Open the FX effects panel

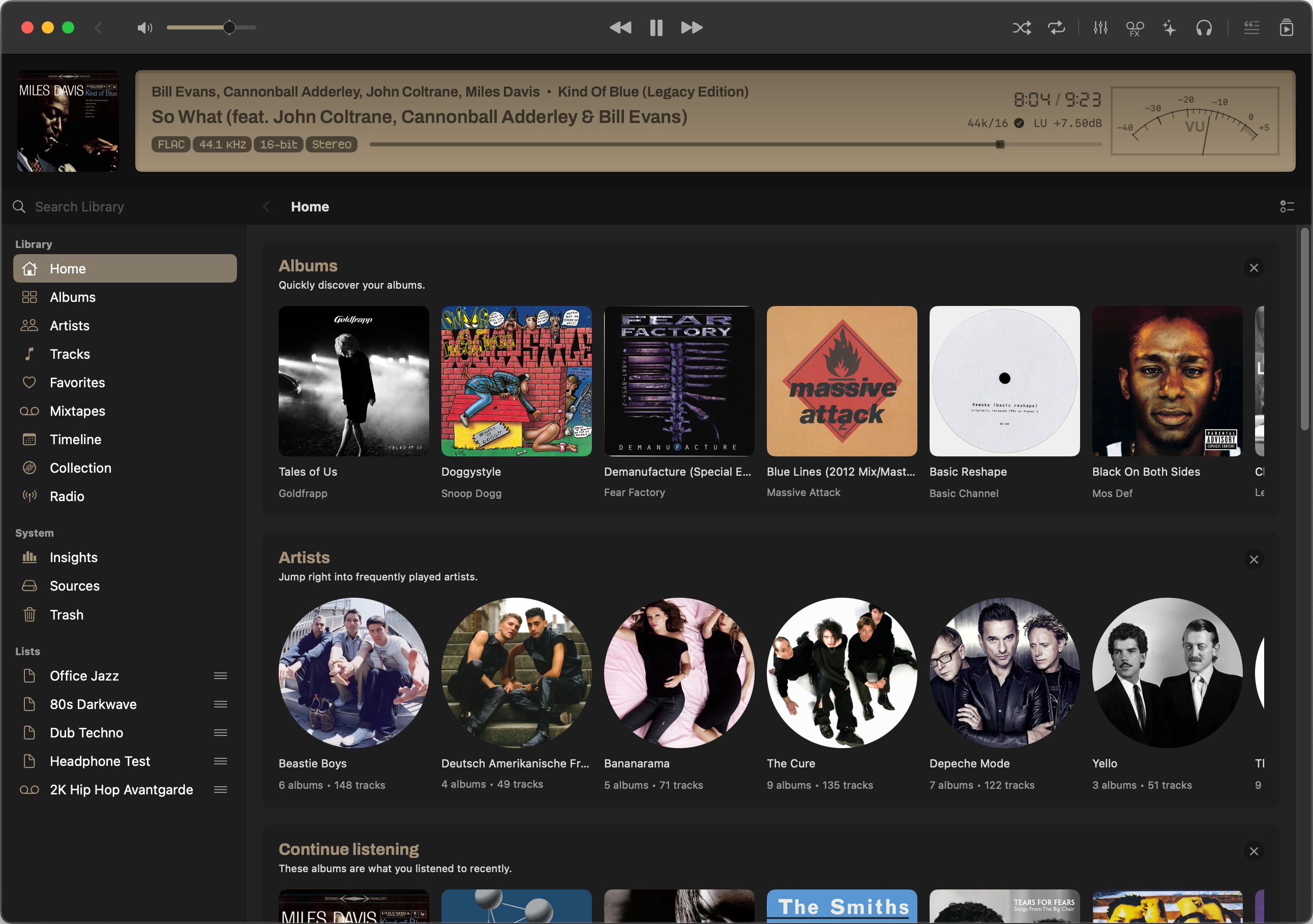[1135, 28]
